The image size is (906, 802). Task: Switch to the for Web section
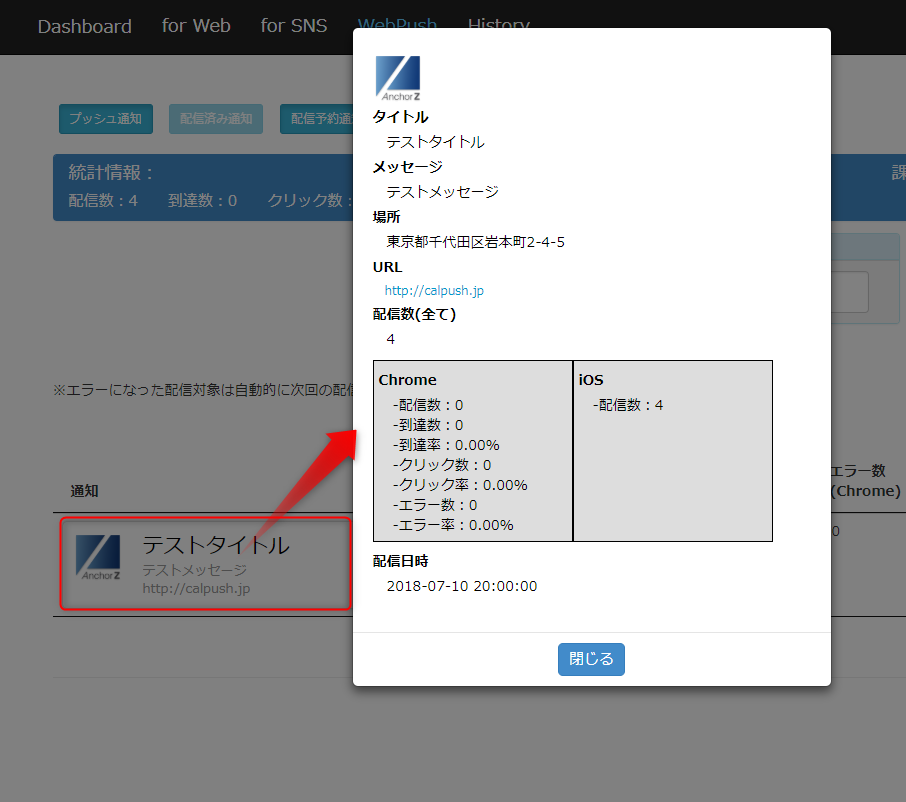coord(196,26)
